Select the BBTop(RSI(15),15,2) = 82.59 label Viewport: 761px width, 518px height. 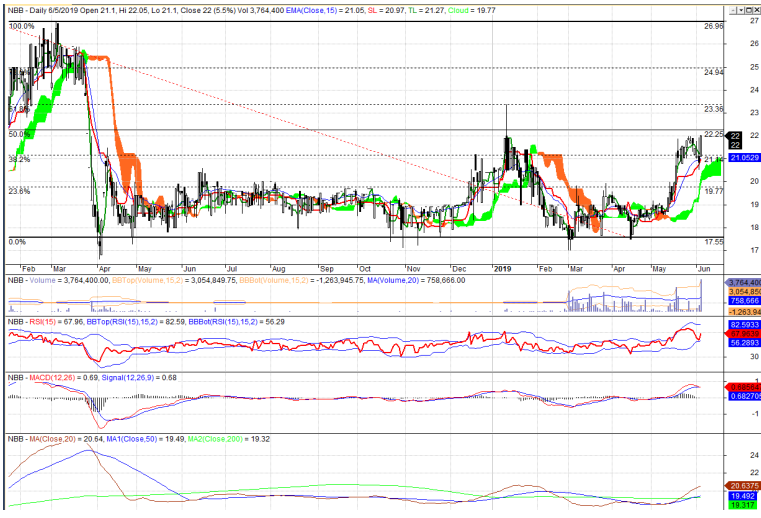tap(133, 321)
